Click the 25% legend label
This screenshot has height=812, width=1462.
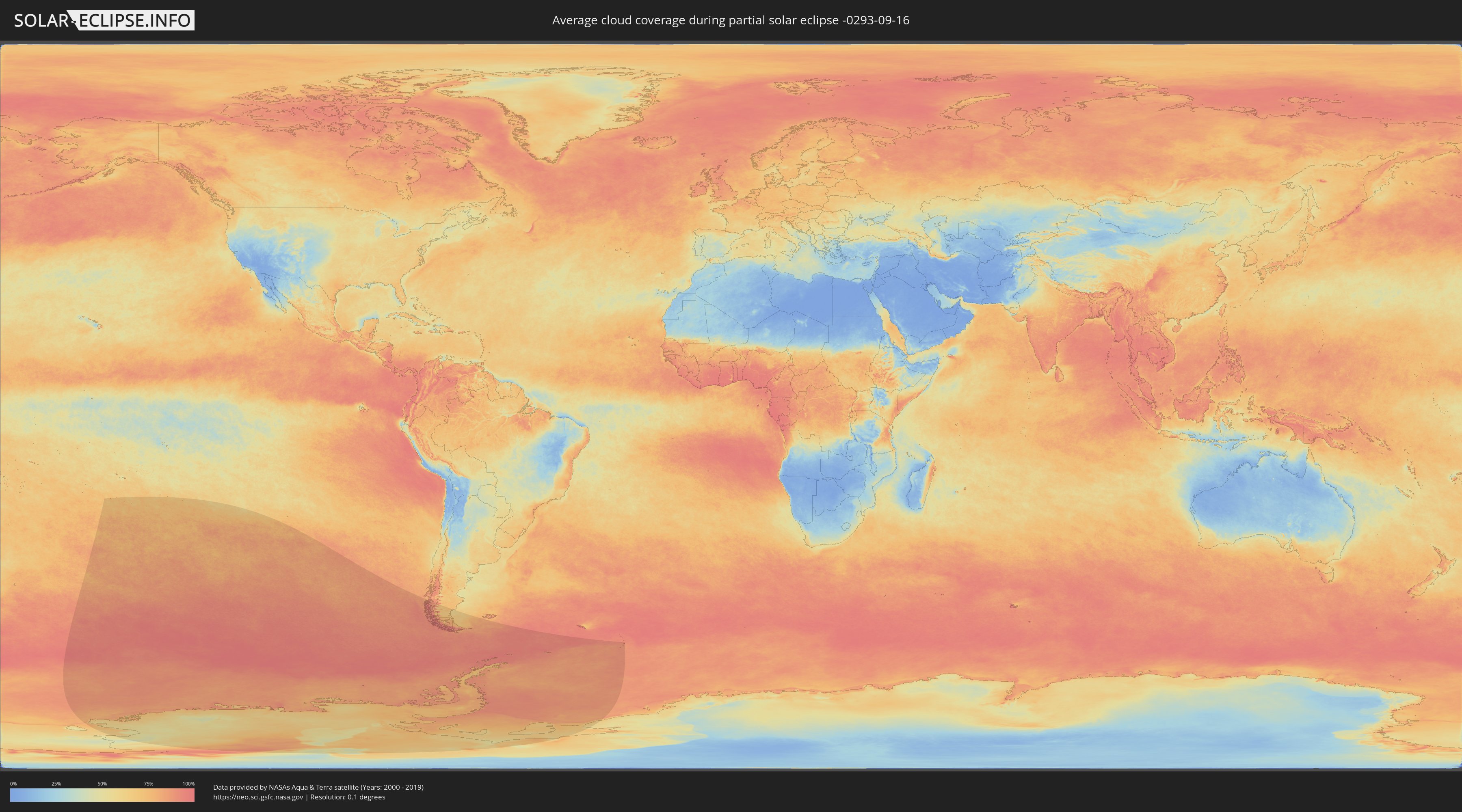point(56,784)
